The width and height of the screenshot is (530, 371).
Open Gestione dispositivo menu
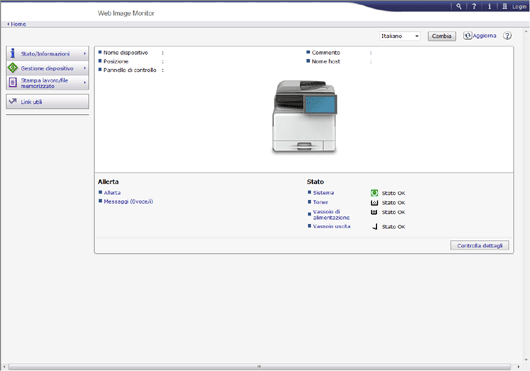[x=47, y=68]
